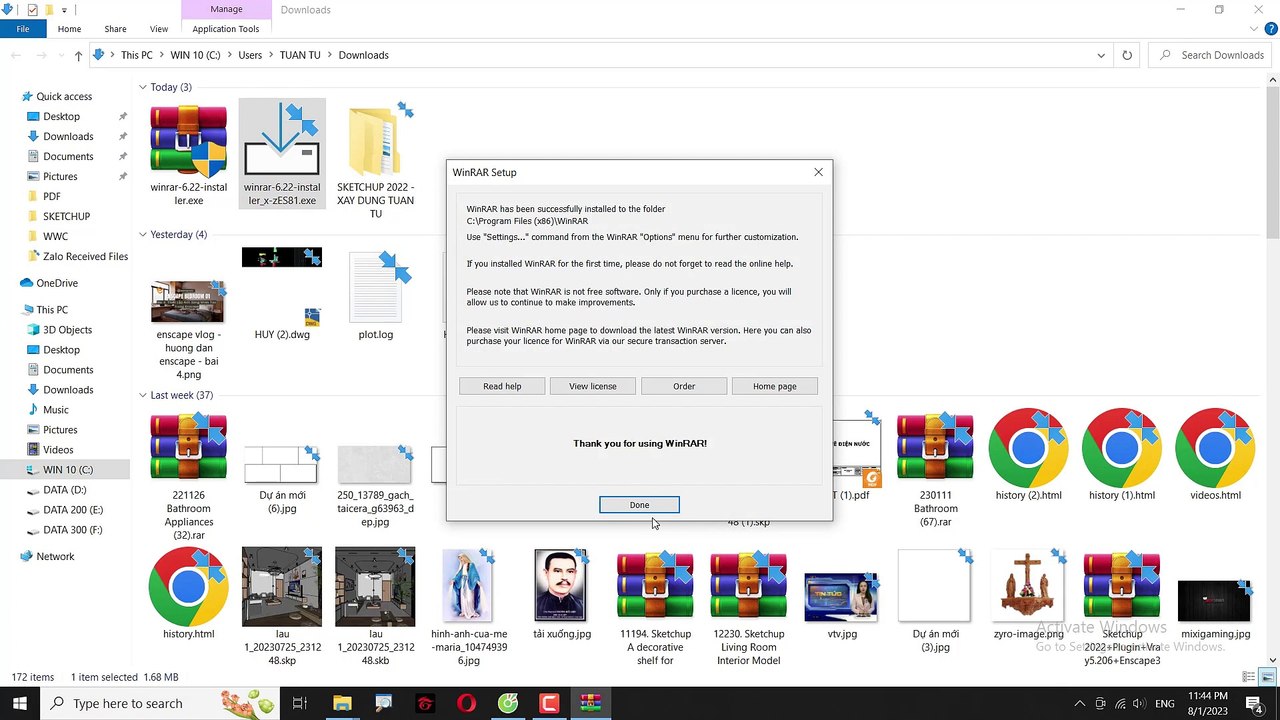Screen dimensions: 1280x720
Task: Open the File ribbon tab
Action: [22, 29]
